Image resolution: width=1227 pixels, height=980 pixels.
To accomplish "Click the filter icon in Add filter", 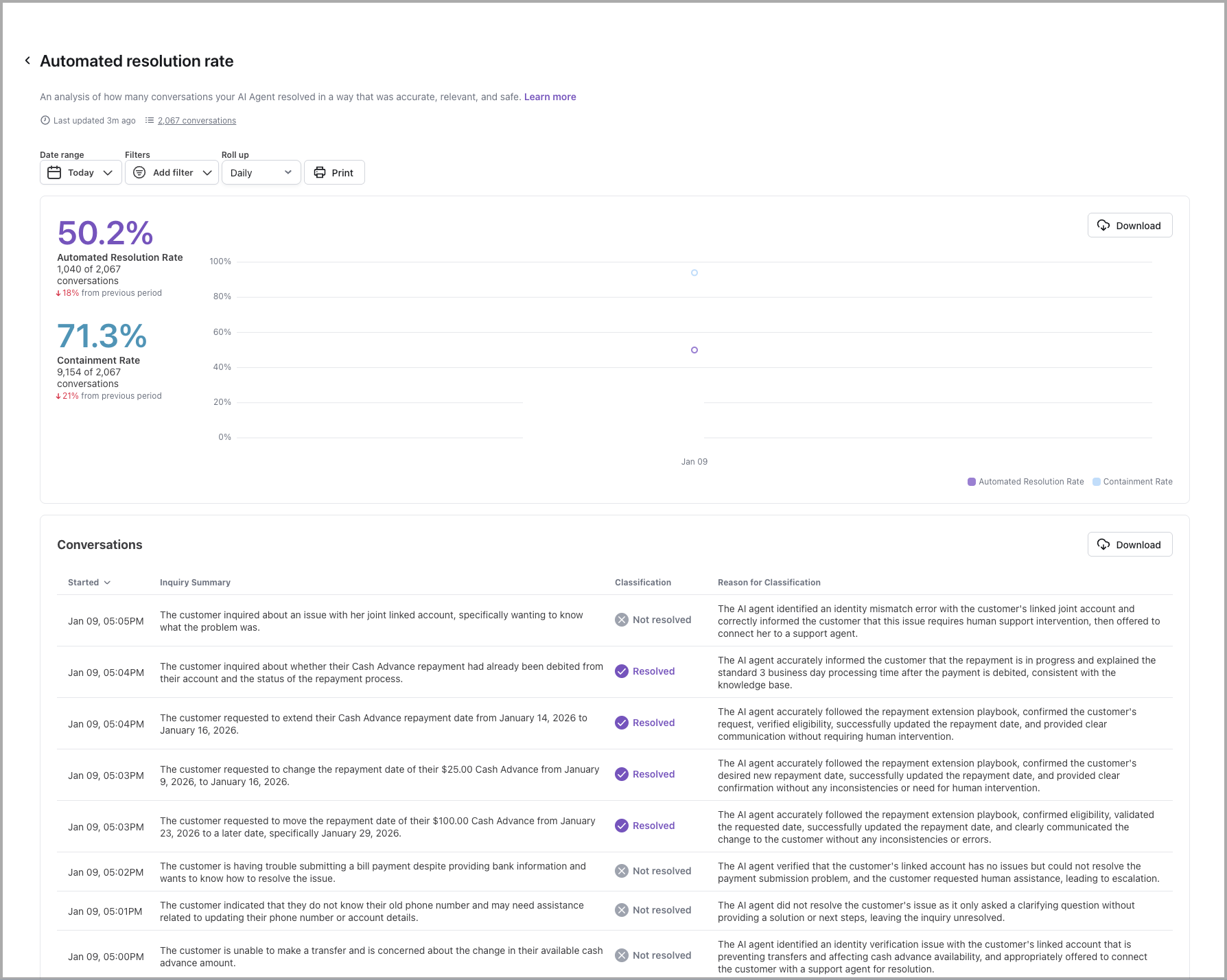I will click(x=139, y=173).
